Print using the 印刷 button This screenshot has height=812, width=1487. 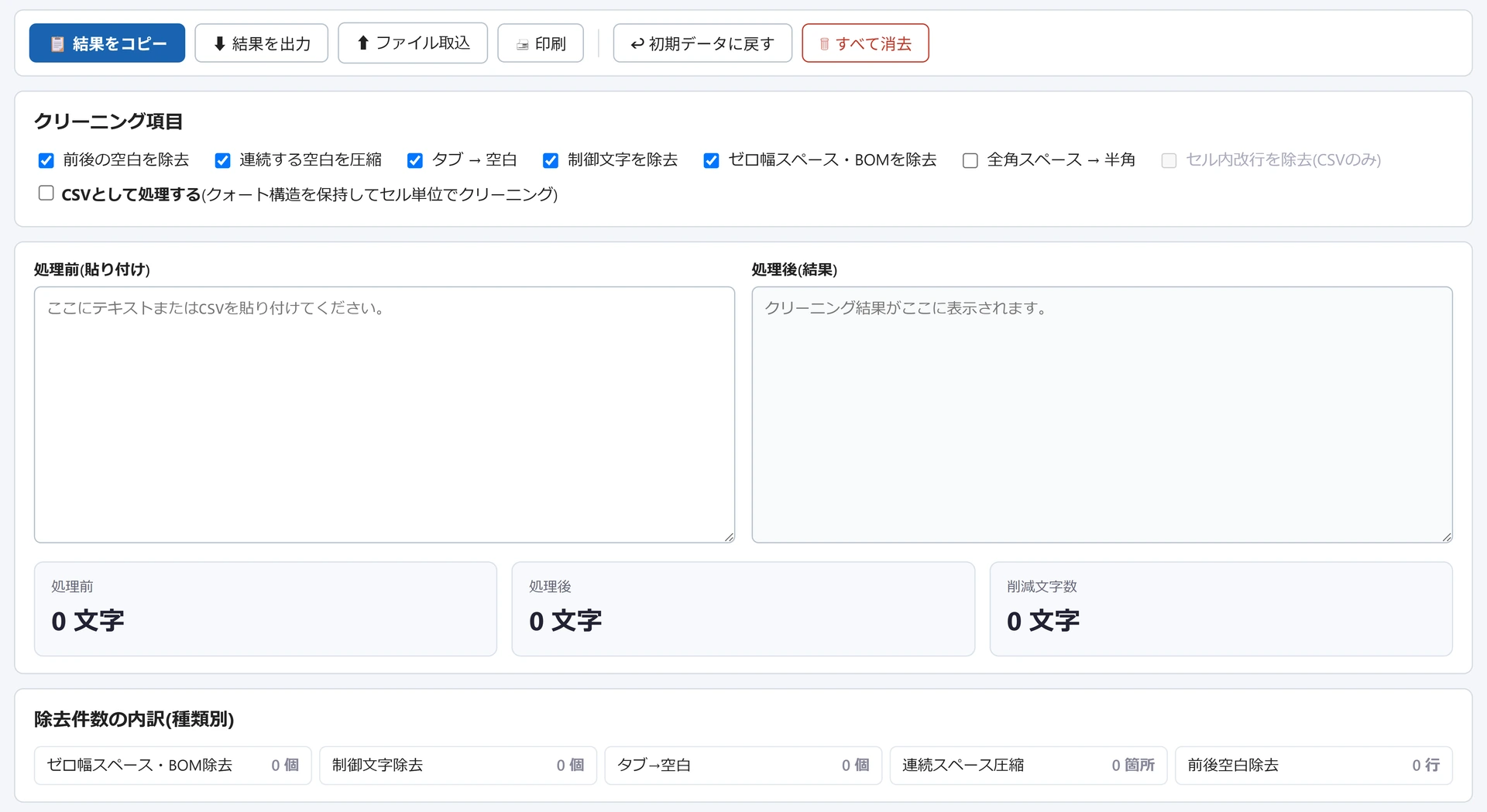(x=541, y=43)
